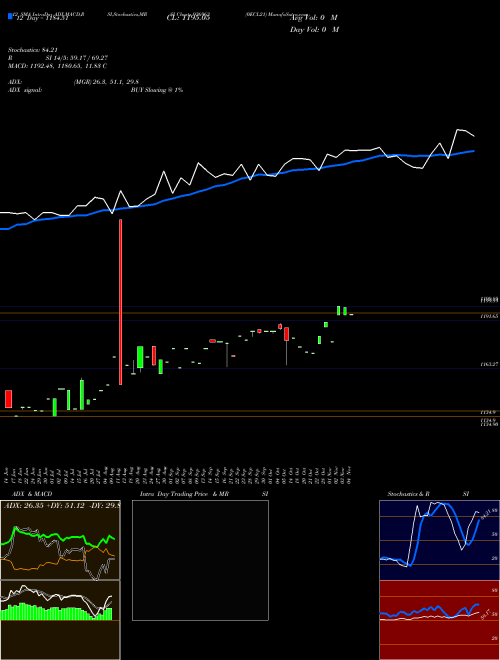The width and height of the screenshot is (500, 660).
Task: Click the 'BUY Slowing @ 1%' signal text
Action: [157, 90]
